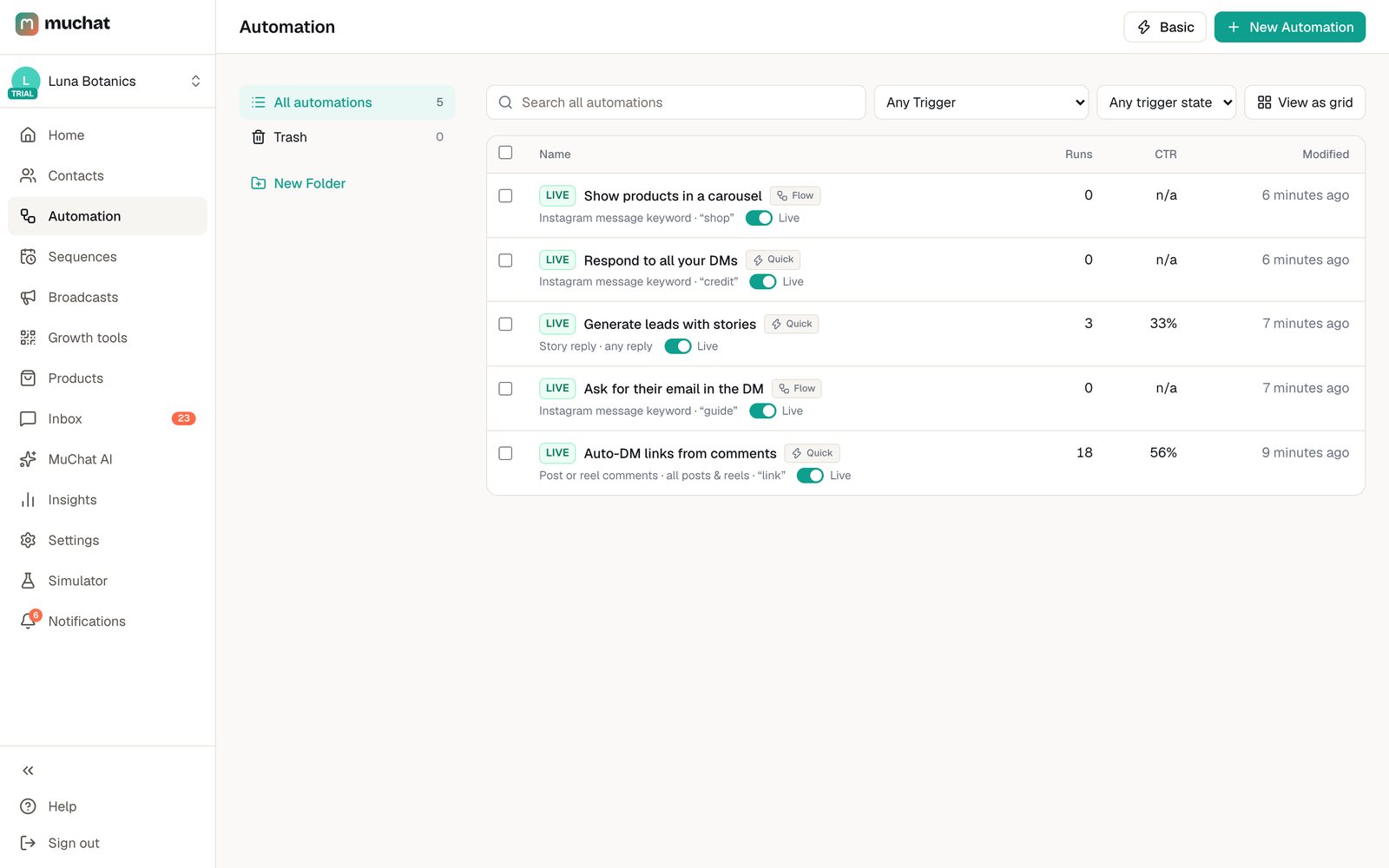
Task: Open Growth tools menu item
Action: [108, 338]
